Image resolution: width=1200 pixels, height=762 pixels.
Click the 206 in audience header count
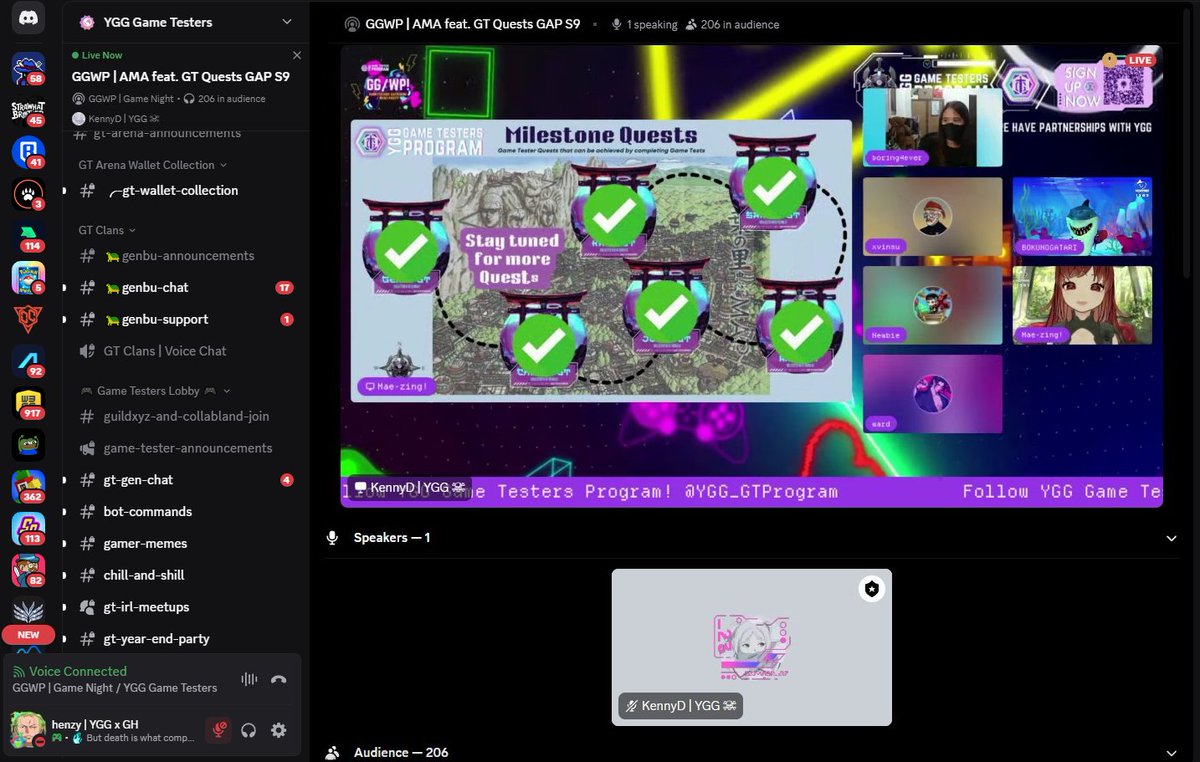pos(732,24)
